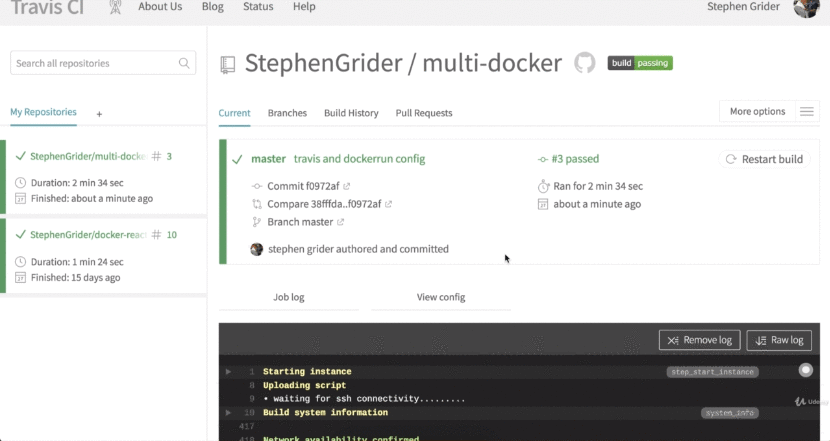Switch to the Current tab

click(234, 113)
